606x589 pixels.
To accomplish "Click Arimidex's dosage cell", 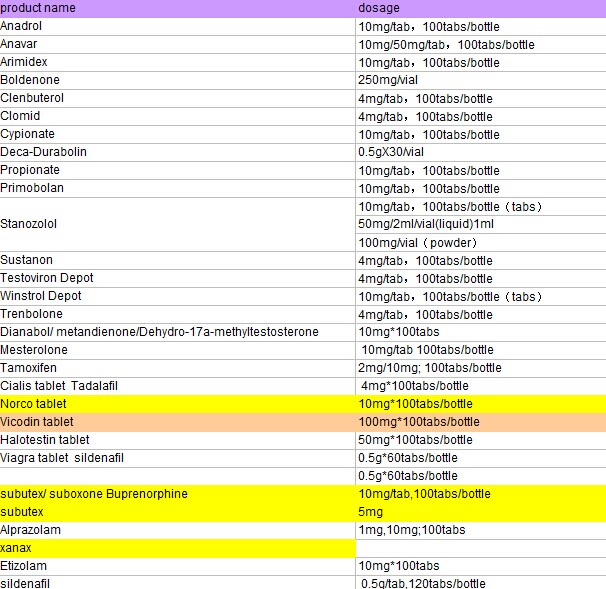I will (x=481, y=62).
